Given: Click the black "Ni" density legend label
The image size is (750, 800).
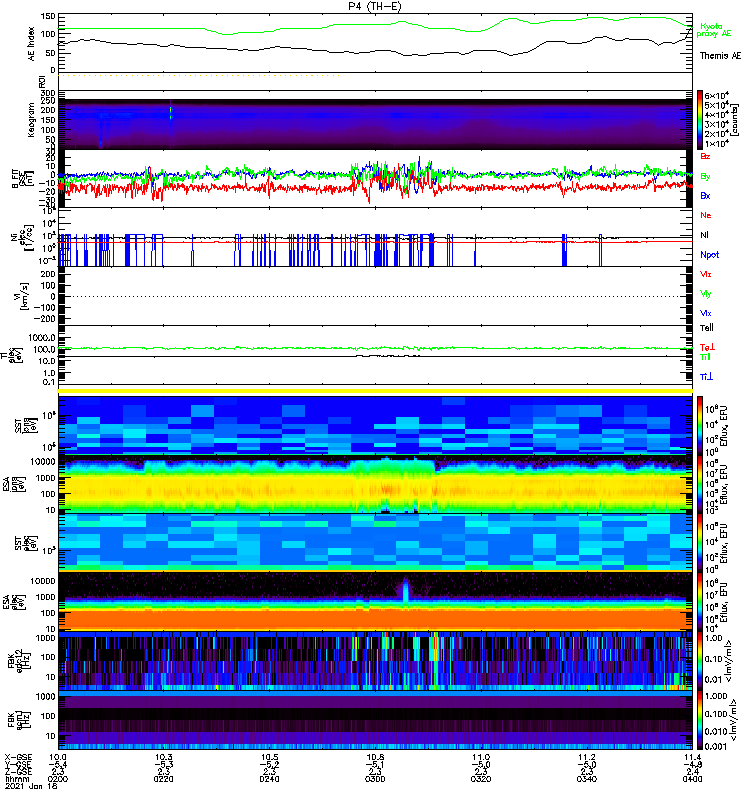Looking at the screenshot, I should click(x=704, y=235).
